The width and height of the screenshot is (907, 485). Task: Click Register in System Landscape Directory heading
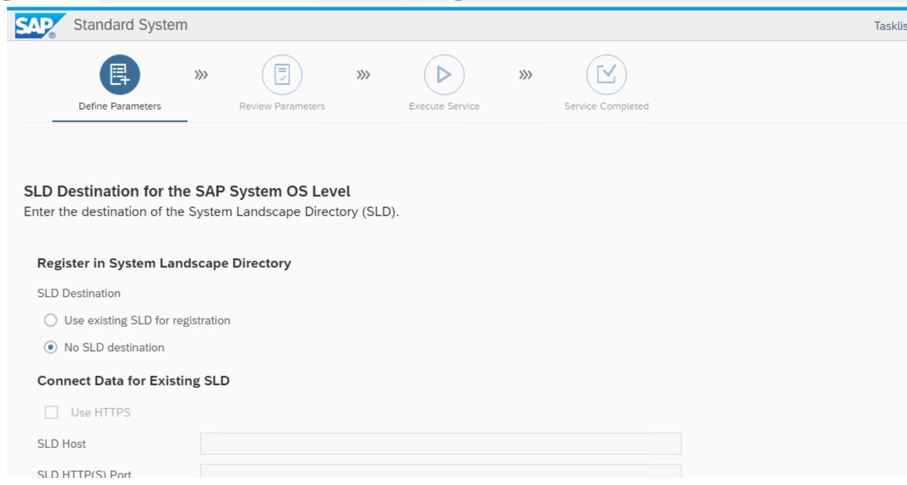tap(164, 263)
